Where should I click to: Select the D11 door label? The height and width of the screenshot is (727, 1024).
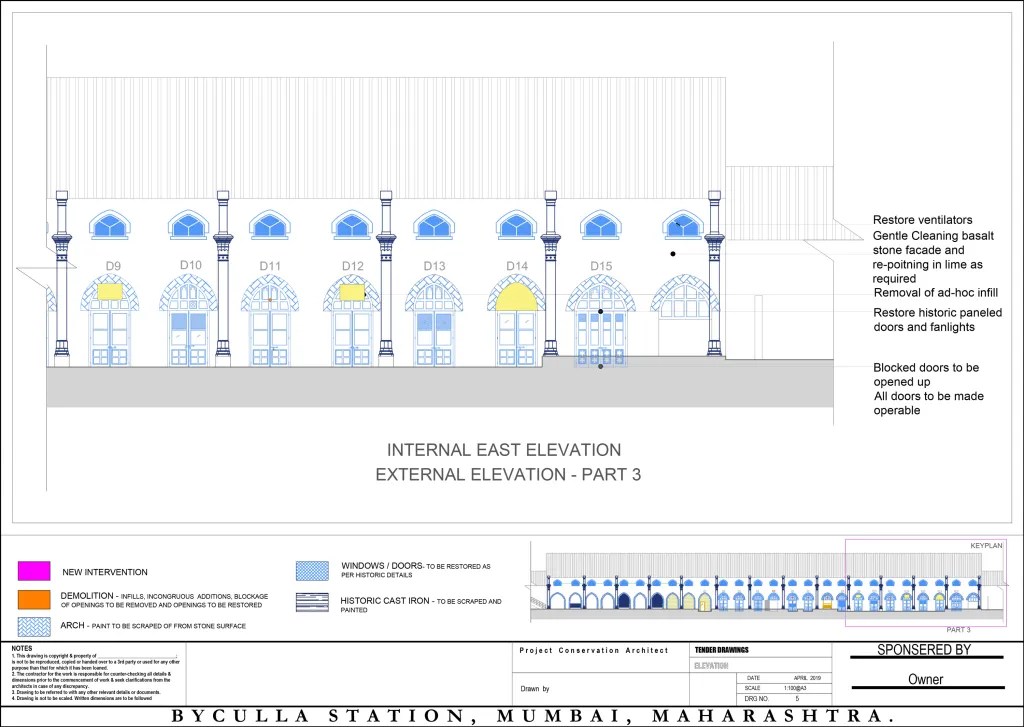tap(271, 266)
